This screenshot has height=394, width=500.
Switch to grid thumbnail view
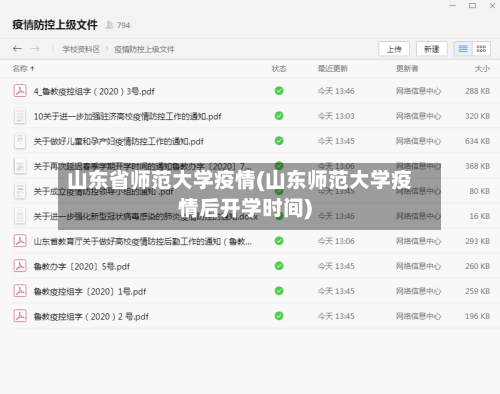tap(481, 49)
